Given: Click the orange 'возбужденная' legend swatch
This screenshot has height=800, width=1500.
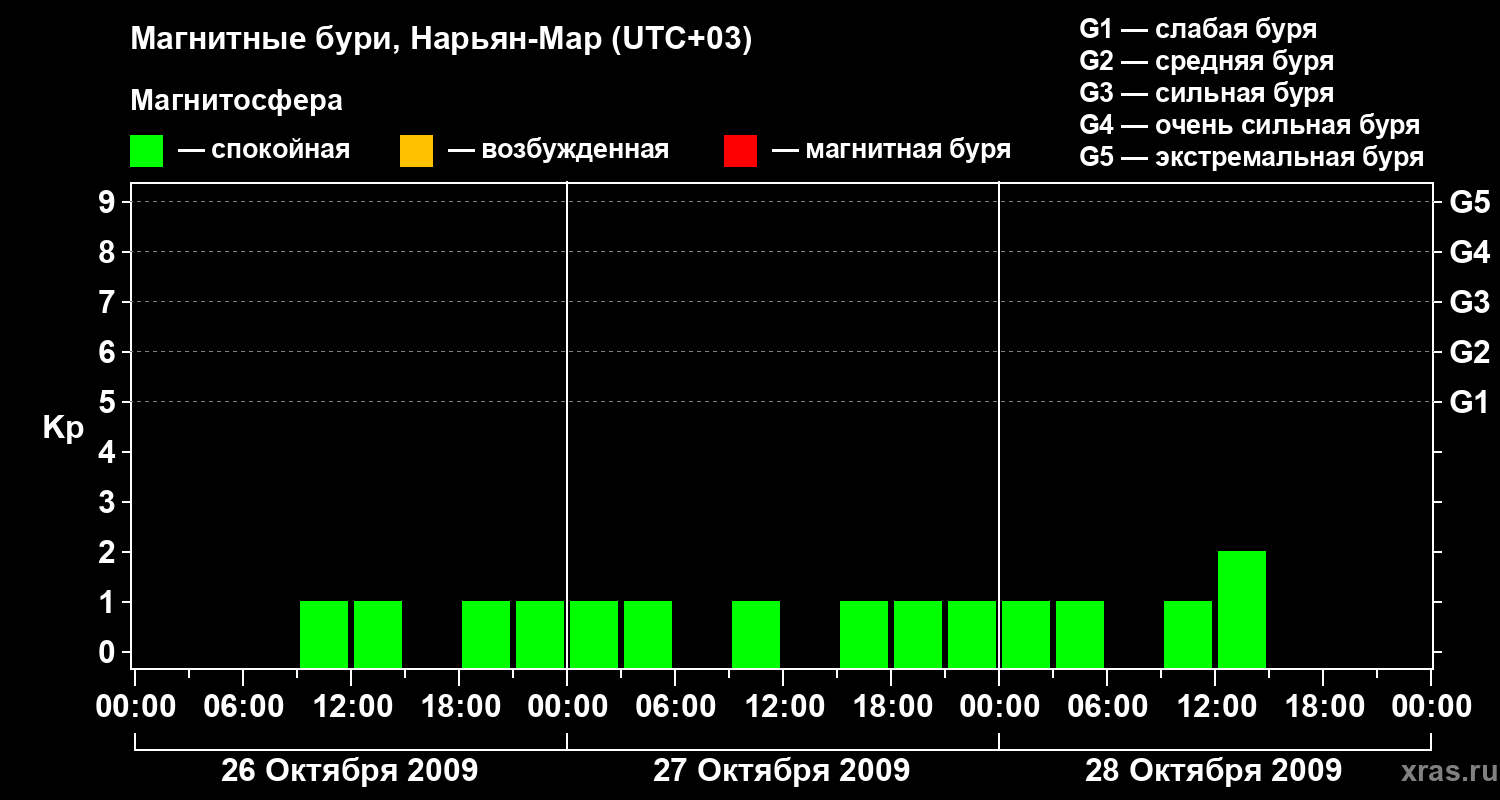Looking at the screenshot, I should (x=416, y=151).
